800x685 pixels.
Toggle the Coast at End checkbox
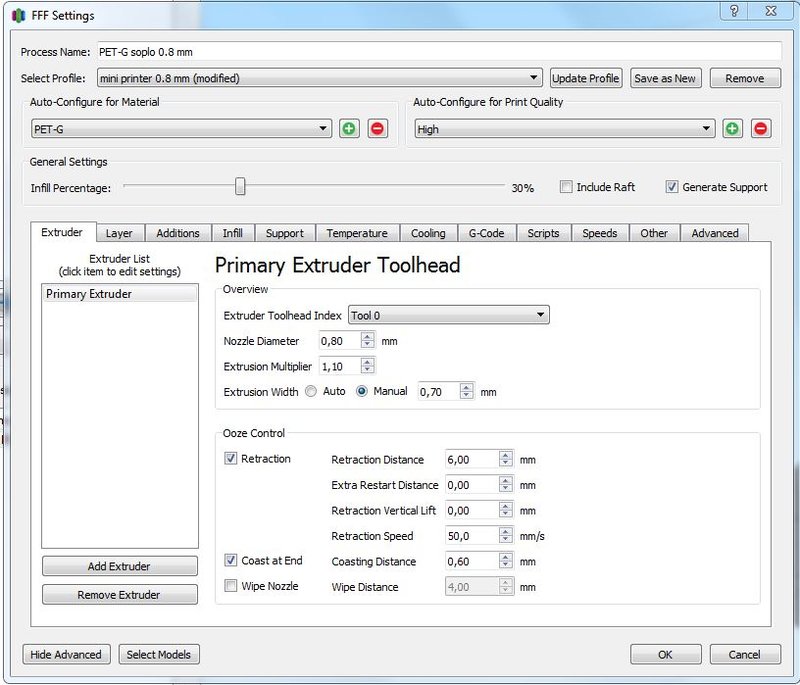(231, 561)
